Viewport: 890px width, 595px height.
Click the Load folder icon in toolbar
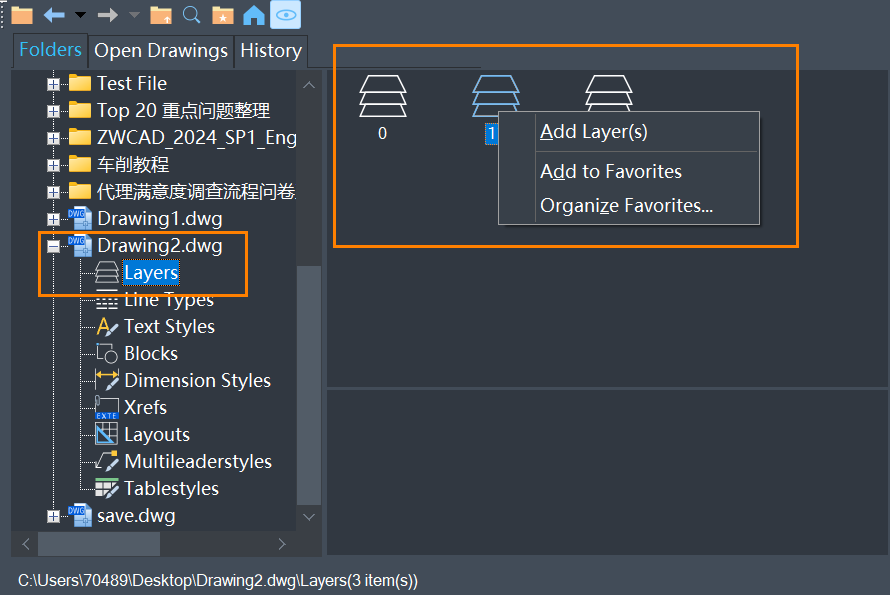point(22,15)
